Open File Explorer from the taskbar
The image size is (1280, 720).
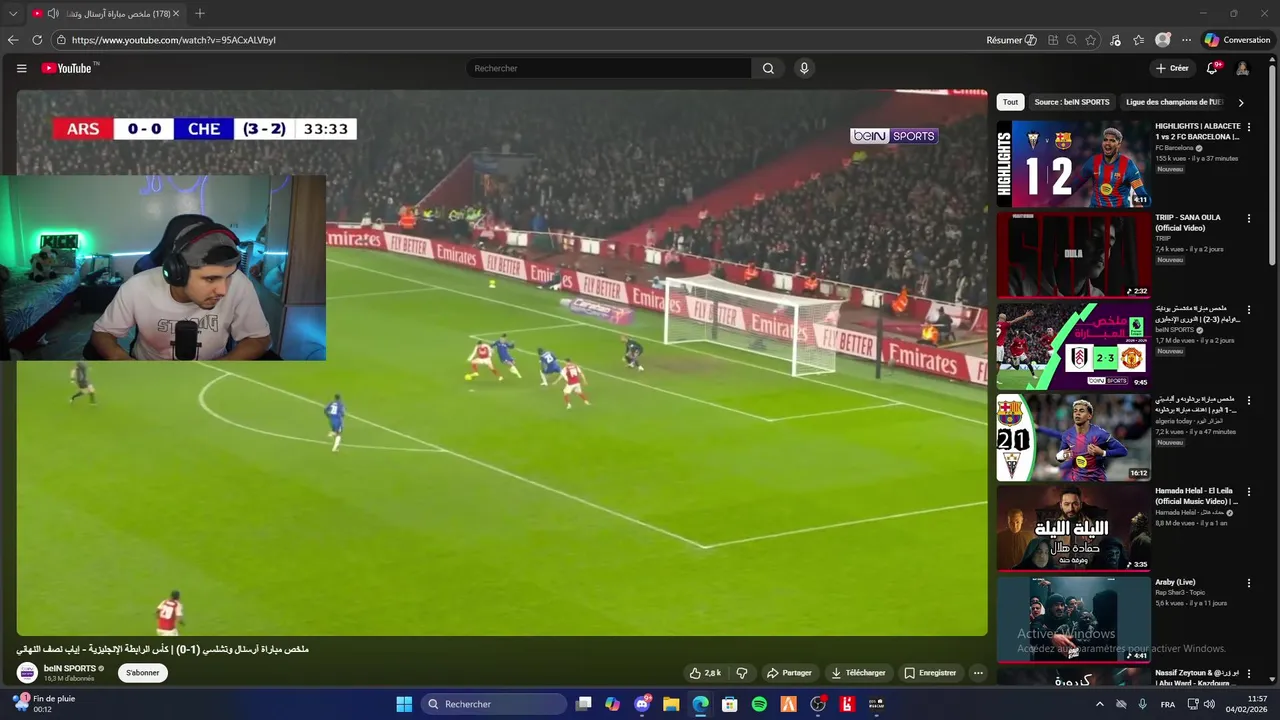coord(671,704)
